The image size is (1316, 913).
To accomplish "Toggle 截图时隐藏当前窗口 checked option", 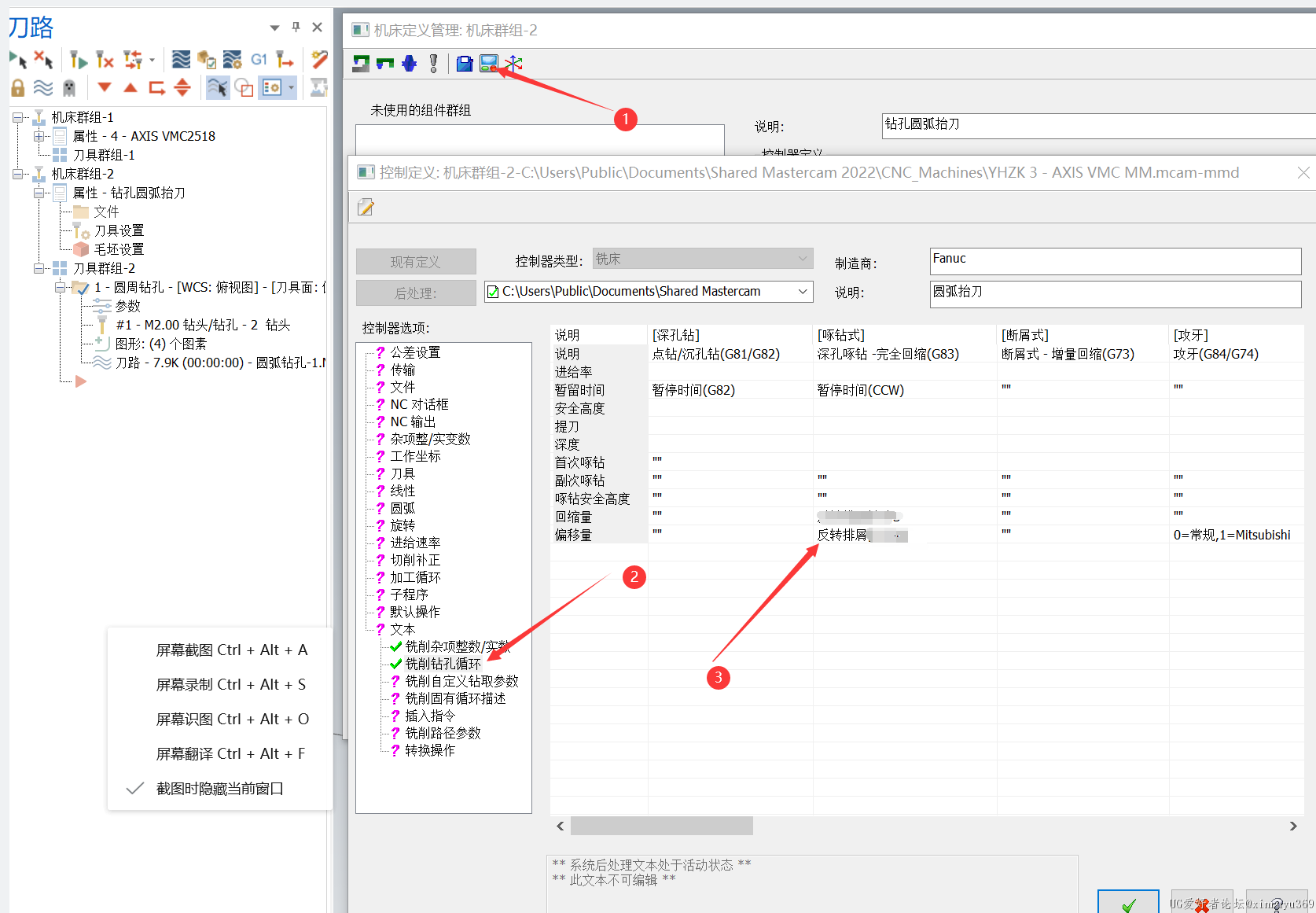I will point(219,789).
